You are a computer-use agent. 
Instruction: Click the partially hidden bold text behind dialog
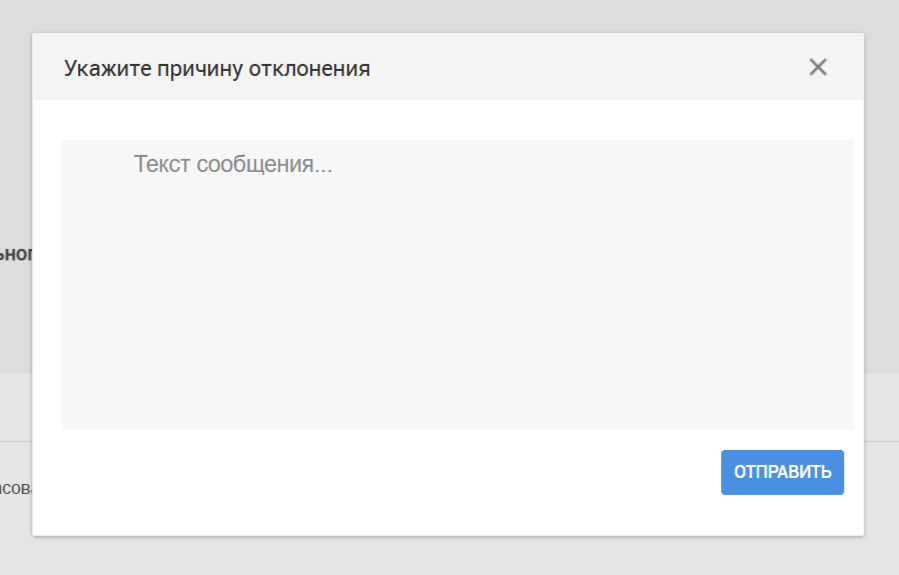[16, 253]
